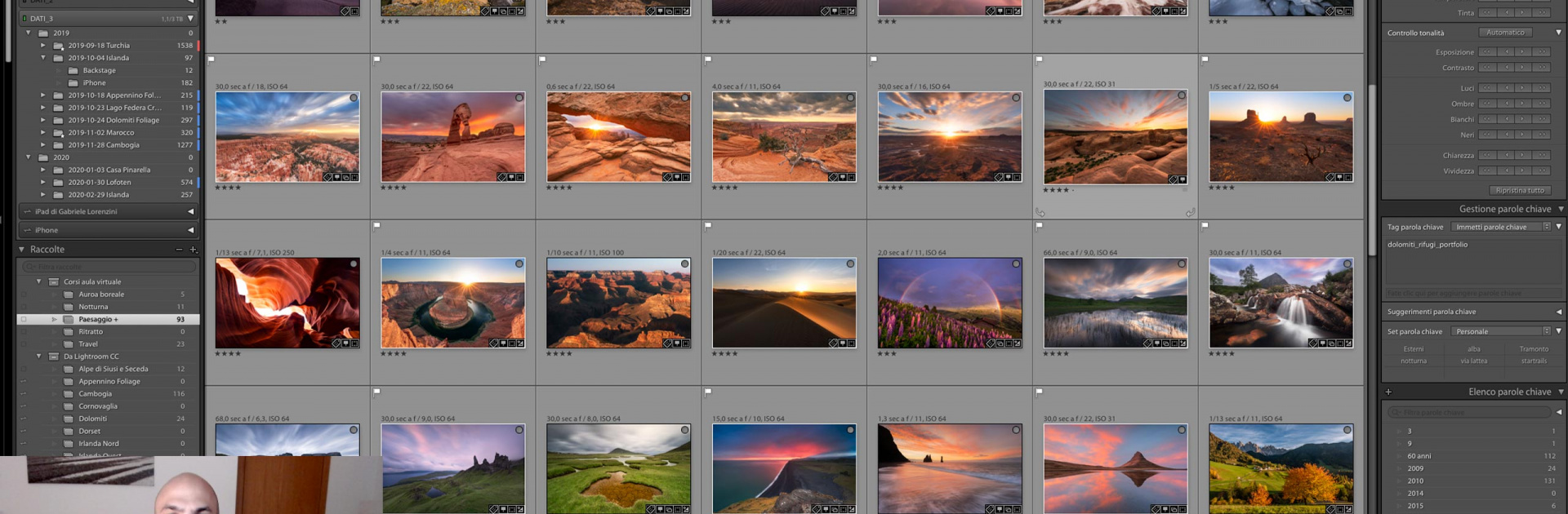
Task: Click crop badge on Mesa Arch thumbnail
Action: coord(685,177)
